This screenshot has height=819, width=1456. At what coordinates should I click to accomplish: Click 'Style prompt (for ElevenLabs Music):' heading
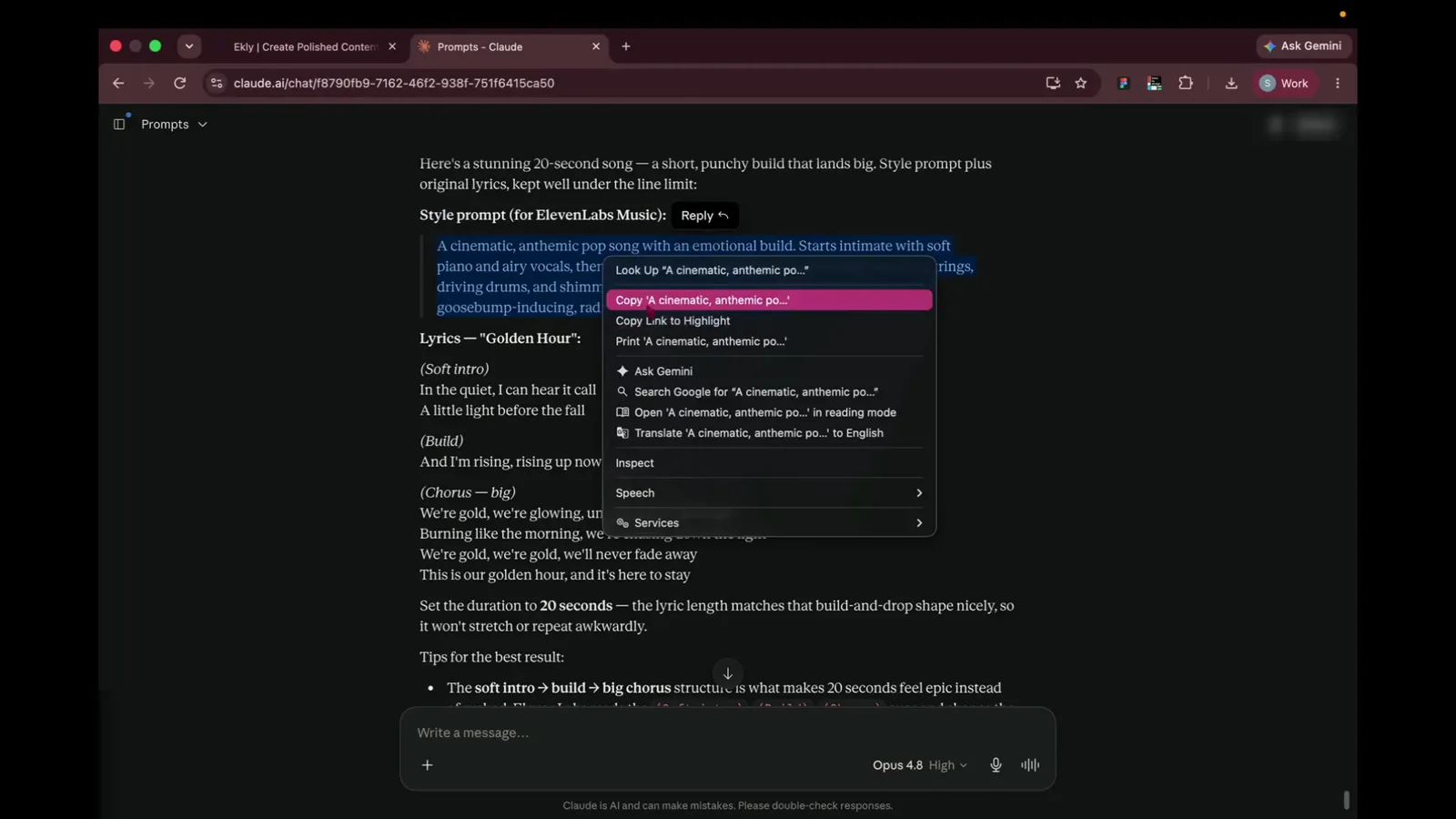pos(542,216)
